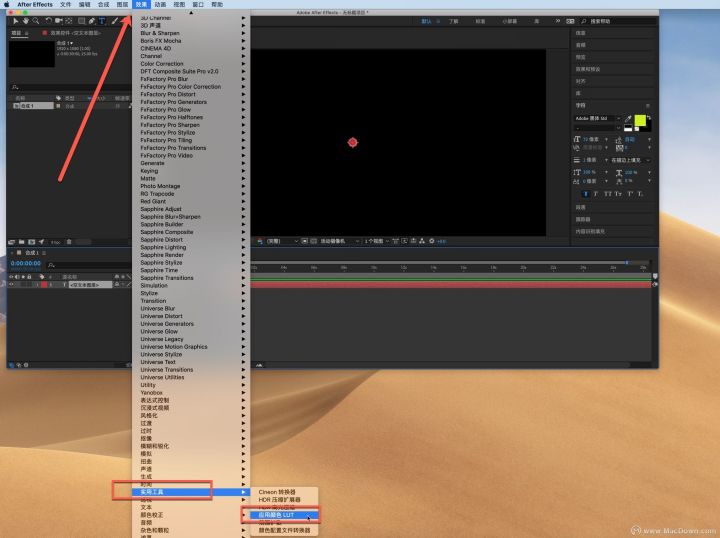Toggle Superscript in Character panel
This screenshot has width=720, height=538.
(630, 194)
